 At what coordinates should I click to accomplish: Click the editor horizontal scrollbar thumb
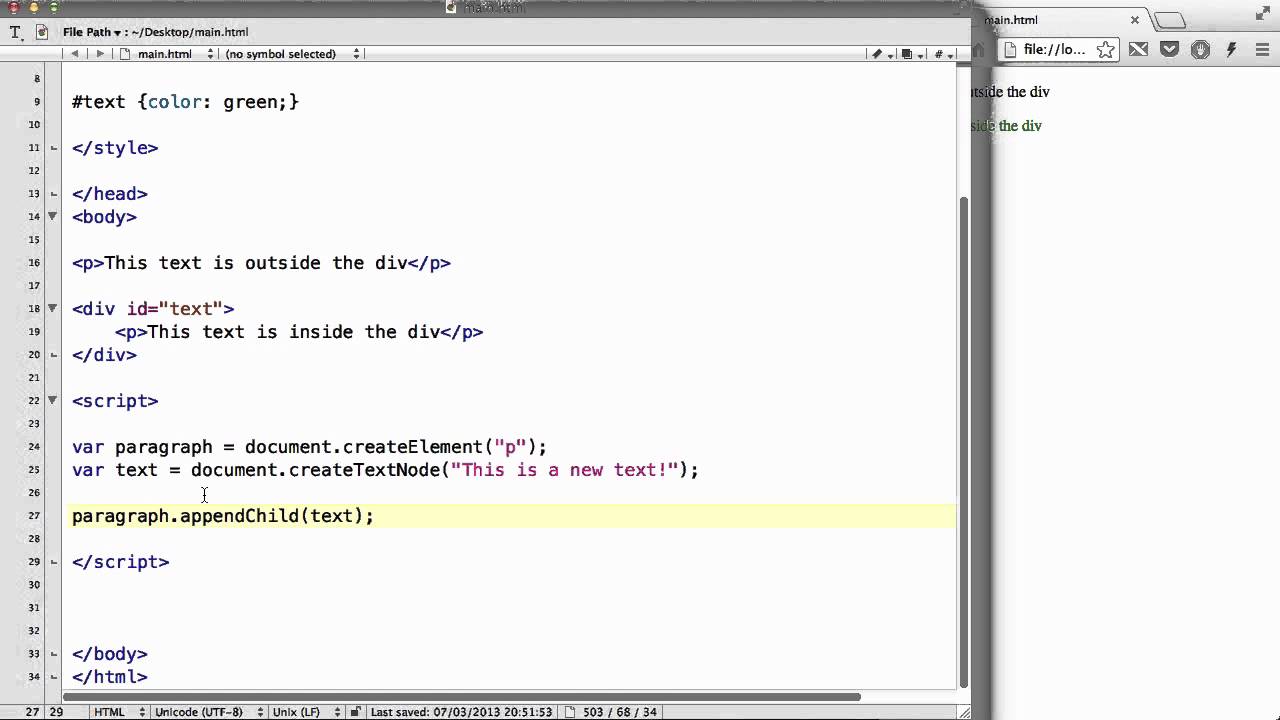tap(462, 696)
